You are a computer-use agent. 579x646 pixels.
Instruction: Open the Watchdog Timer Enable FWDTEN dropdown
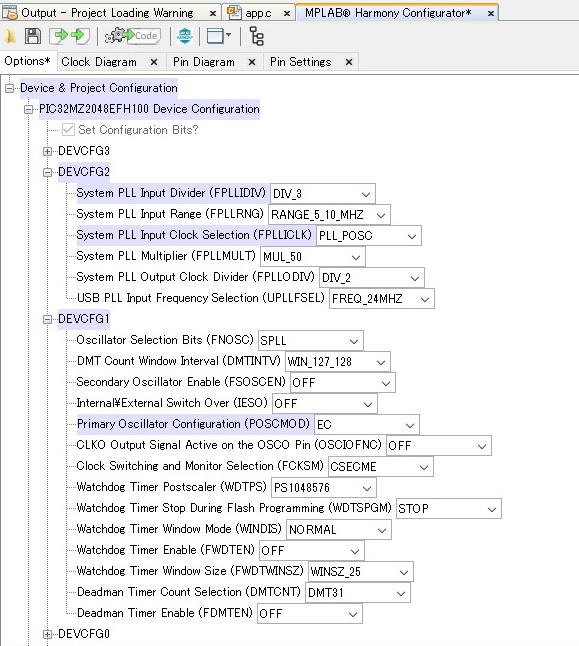[312, 551]
